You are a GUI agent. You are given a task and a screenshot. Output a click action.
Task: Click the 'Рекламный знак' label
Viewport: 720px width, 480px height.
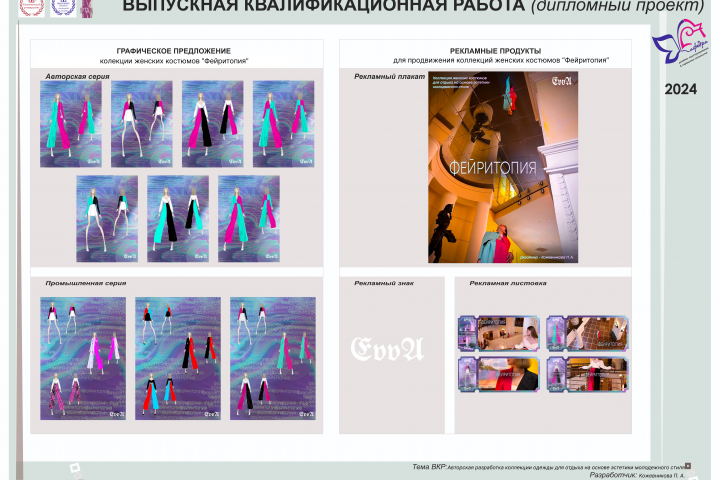click(x=384, y=283)
